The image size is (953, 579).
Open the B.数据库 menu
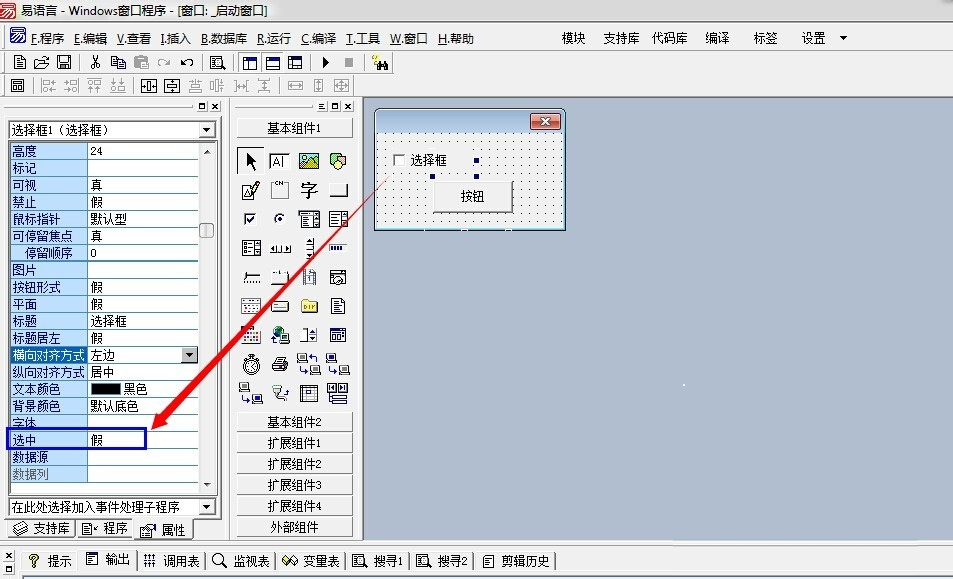(224, 38)
